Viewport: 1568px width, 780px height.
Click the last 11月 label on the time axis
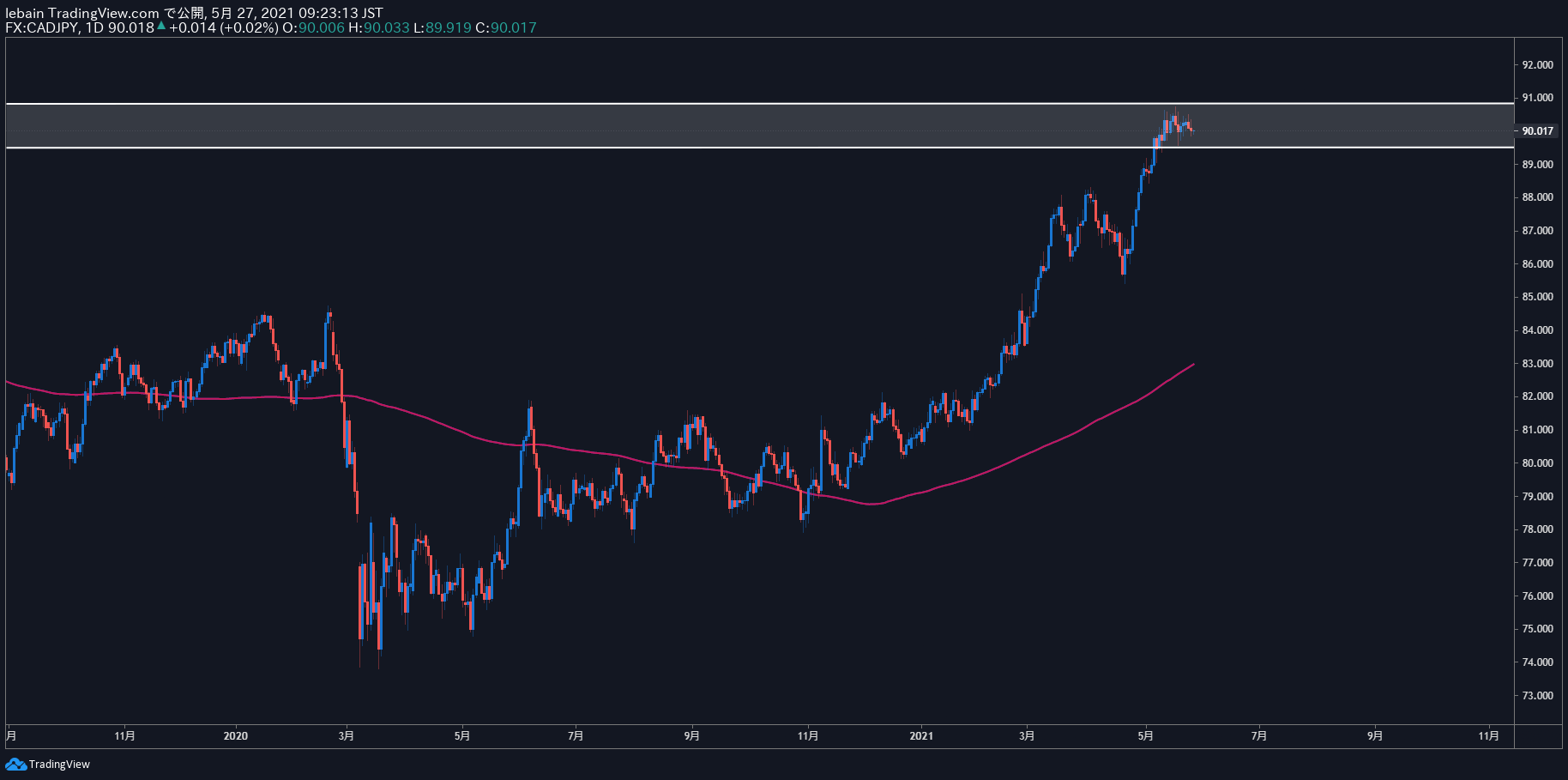point(1489,736)
